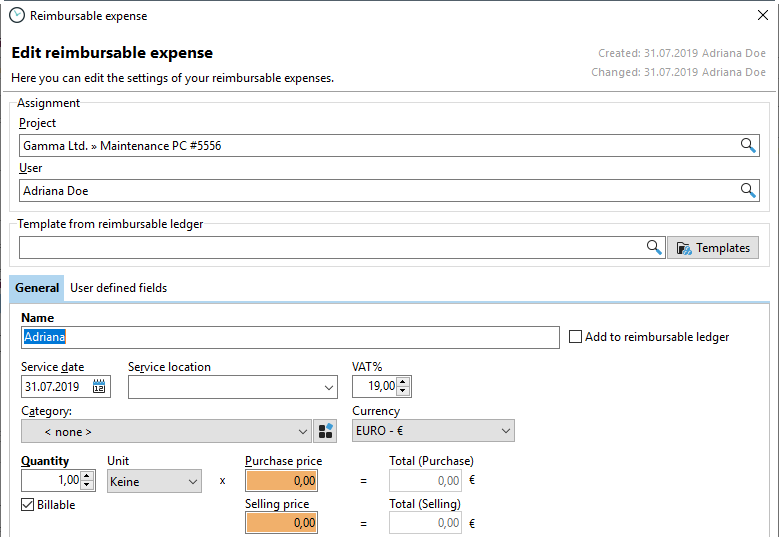Click the Name text field containing Adriana
Screen dimensions: 779x537
290,338
